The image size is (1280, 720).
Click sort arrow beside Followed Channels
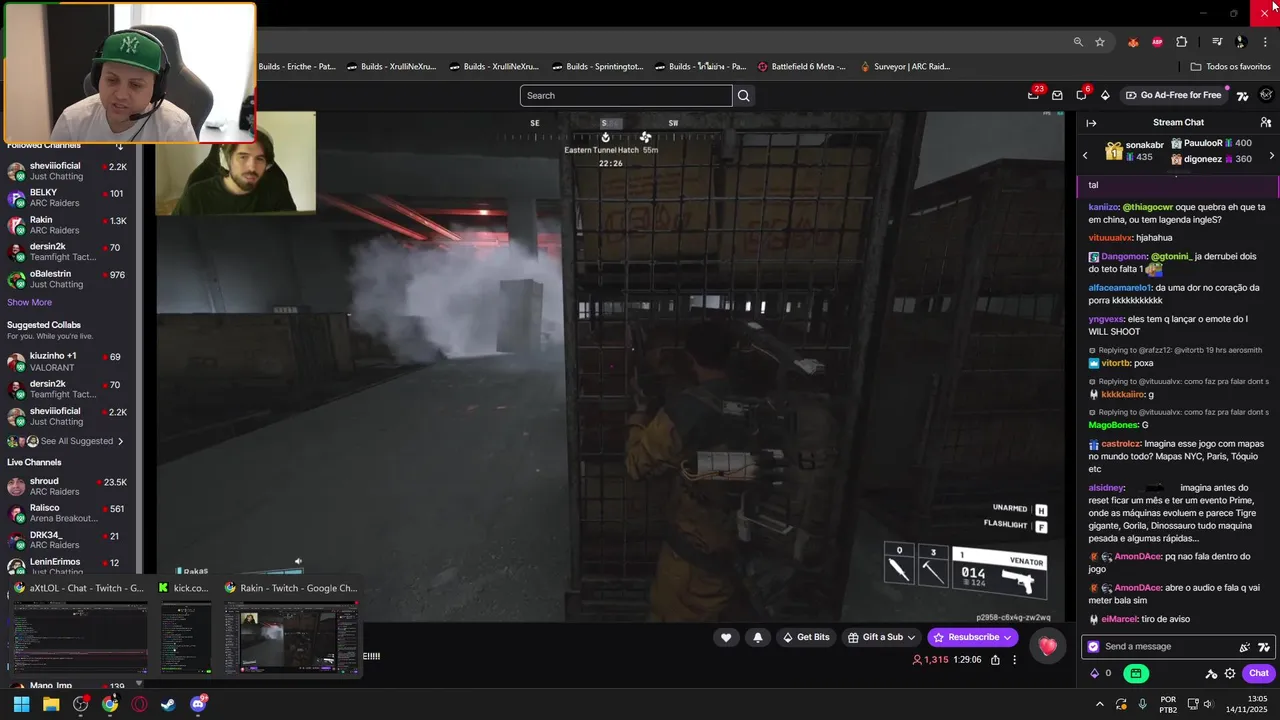click(119, 145)
